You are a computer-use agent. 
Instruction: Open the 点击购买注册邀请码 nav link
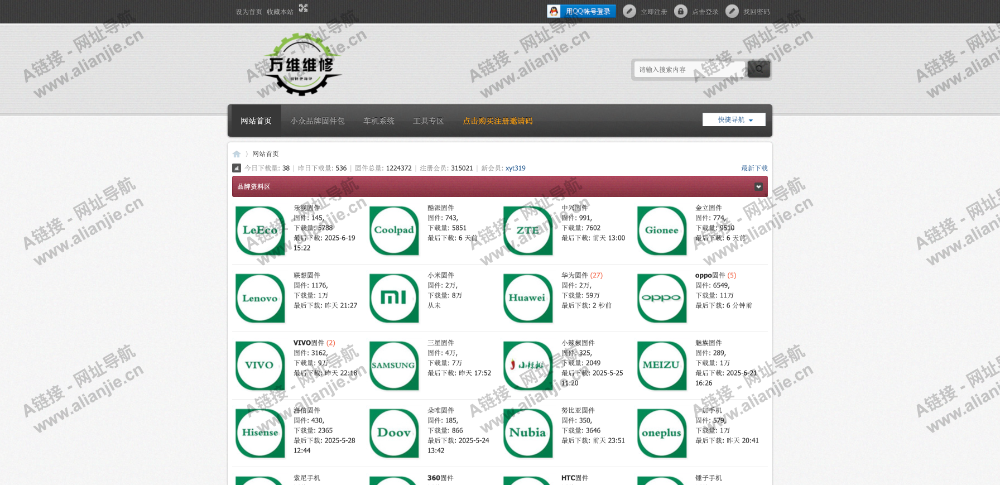(497, 121)
